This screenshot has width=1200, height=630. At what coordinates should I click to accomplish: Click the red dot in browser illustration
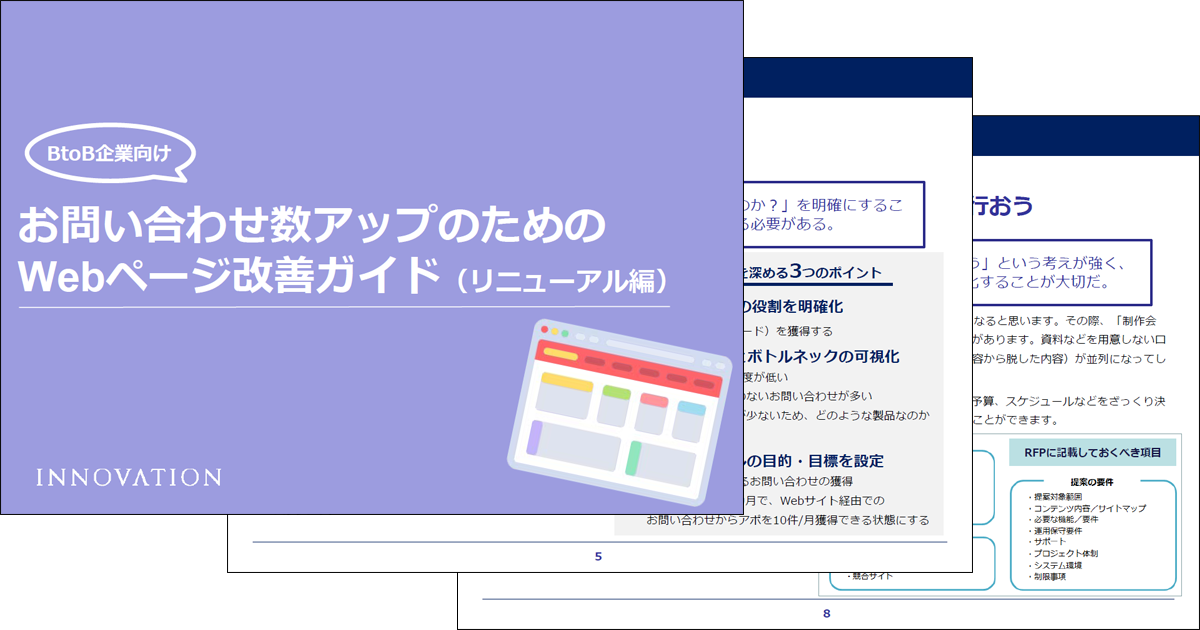[545, 329]
